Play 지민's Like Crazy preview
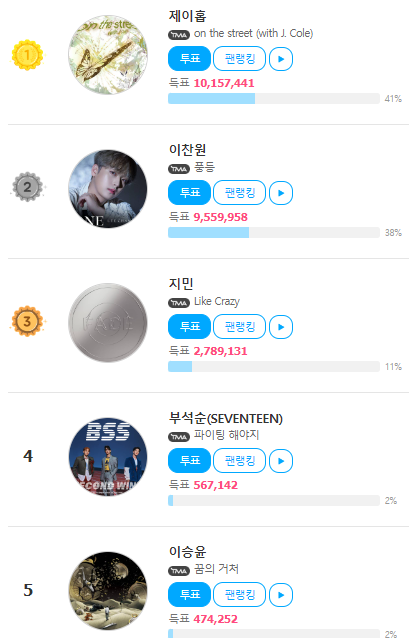Viewport: 416px width, 638px height. tap(281, 327)
